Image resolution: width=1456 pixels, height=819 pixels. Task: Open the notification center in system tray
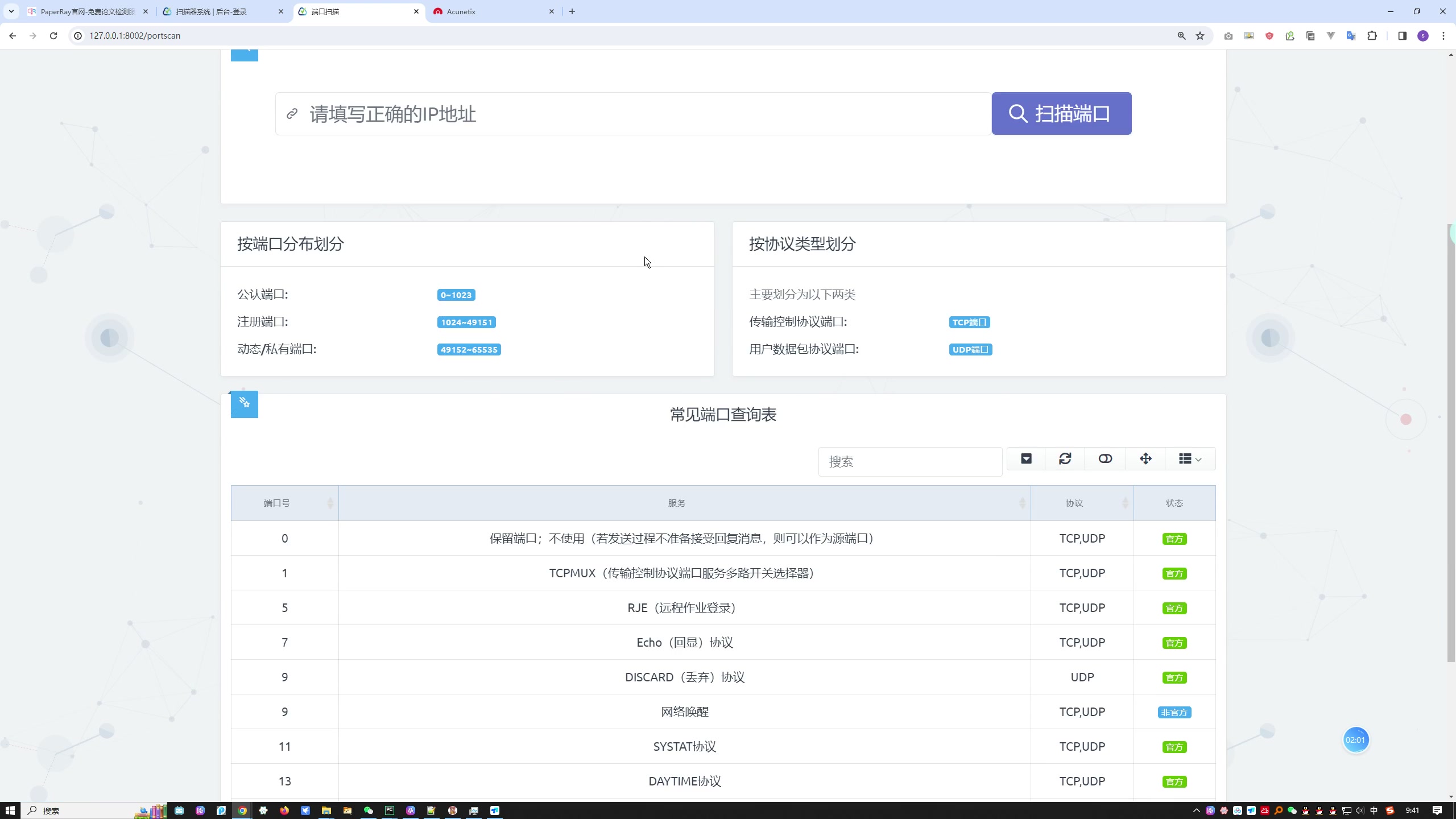pos(1437,810)
